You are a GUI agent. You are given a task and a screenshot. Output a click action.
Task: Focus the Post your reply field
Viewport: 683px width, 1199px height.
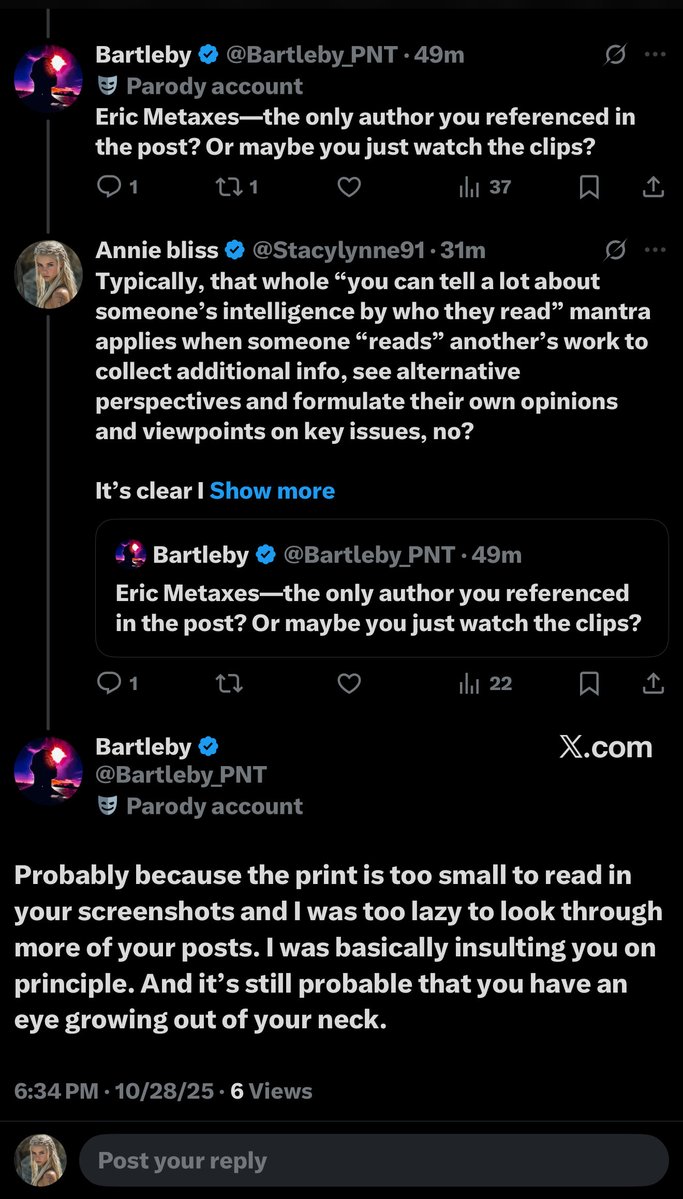coord(372,1160)
